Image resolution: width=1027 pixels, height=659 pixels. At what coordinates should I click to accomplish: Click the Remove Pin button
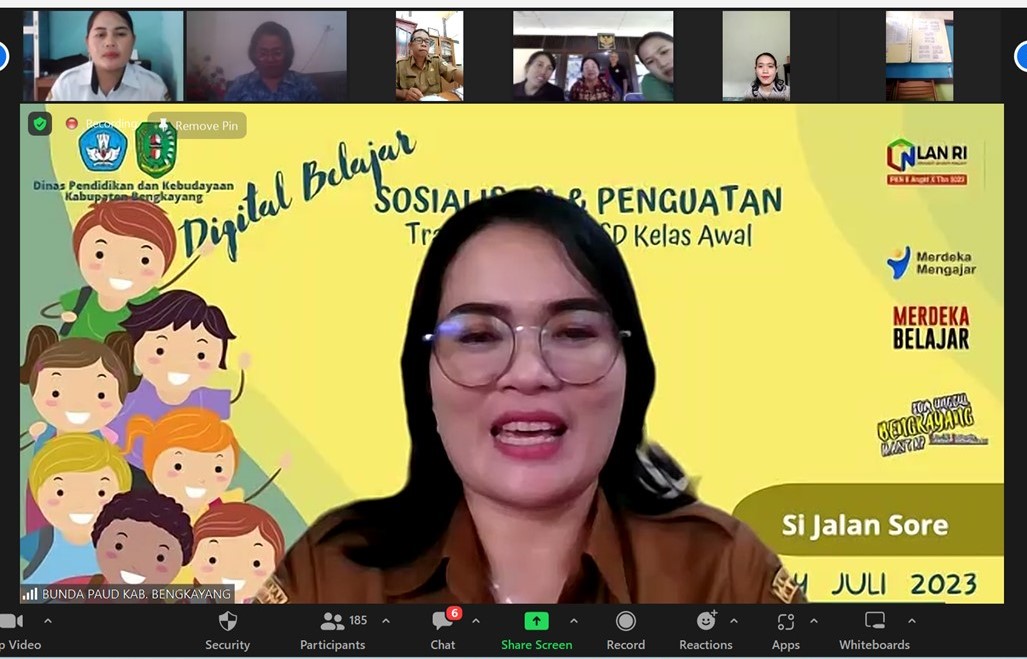coord(198,126)
